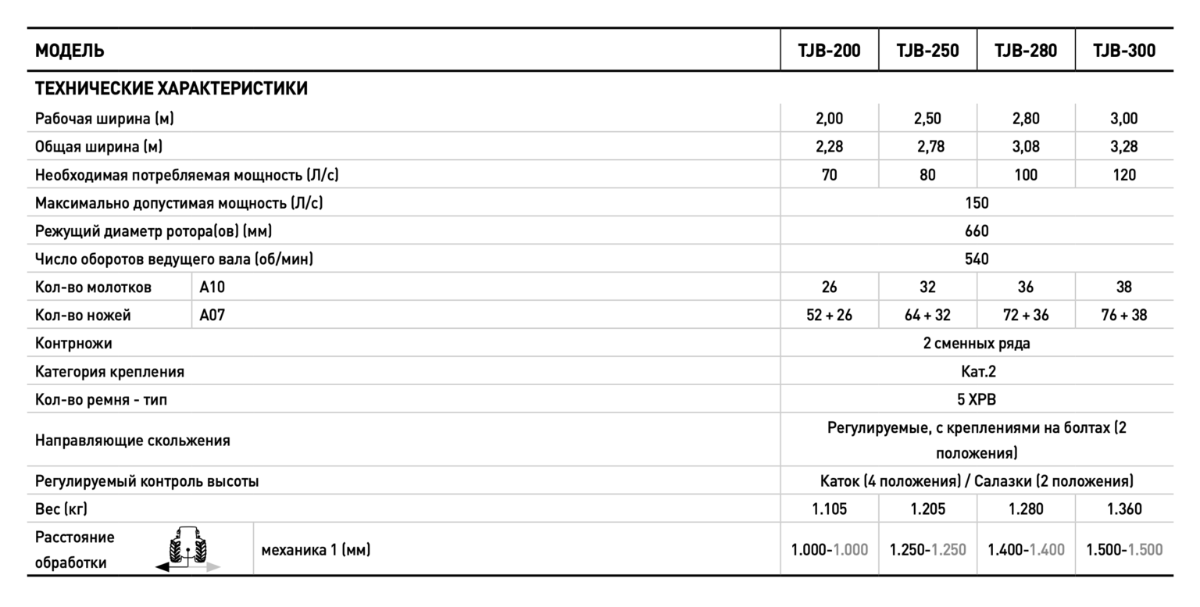The image size is (1200, 607).
Task: Select the 76 + 38 knives count
Action: (x=1123, y=315)
